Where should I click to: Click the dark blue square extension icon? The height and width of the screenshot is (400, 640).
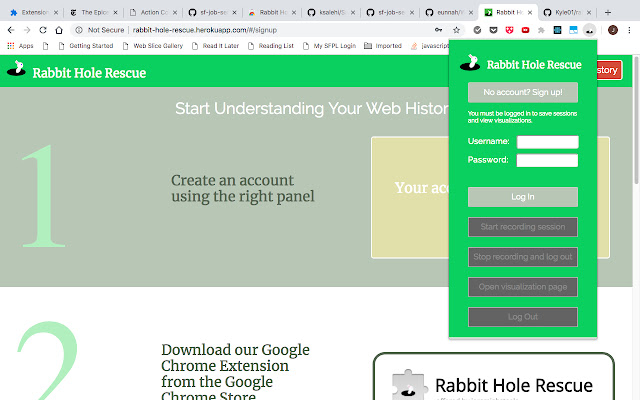(x=557, y=30)
